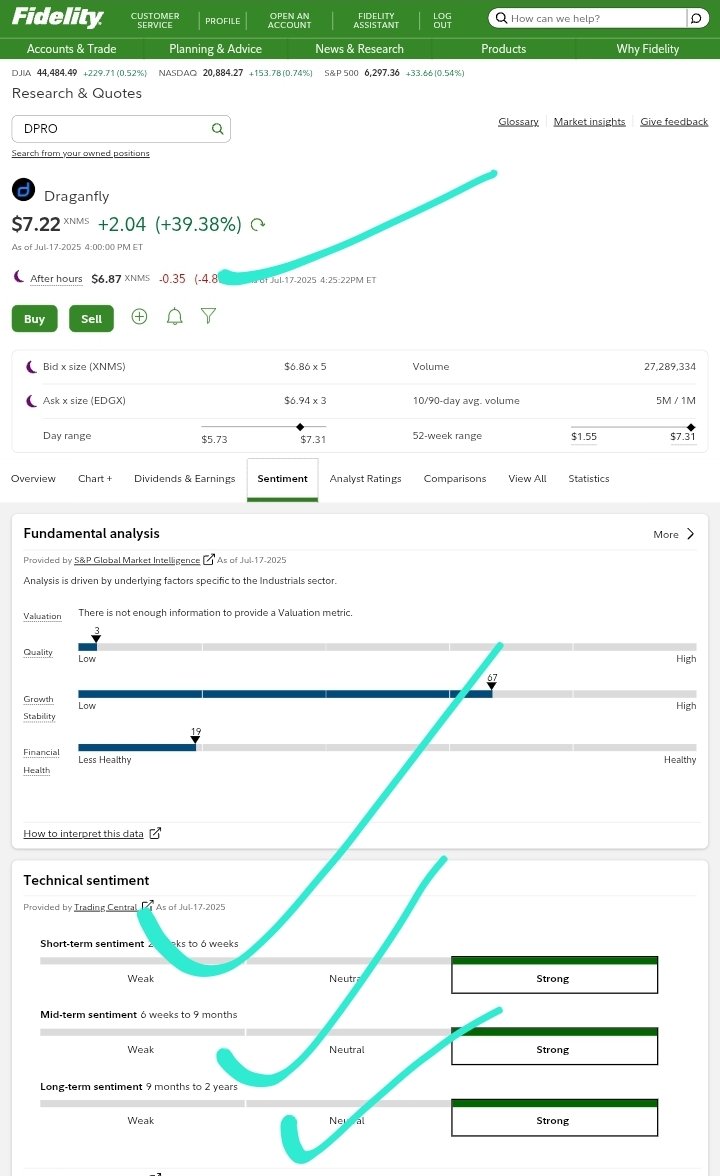Click Give feedback link
The height and width of the screenshot is (1176, 720).
click(674, 122)
